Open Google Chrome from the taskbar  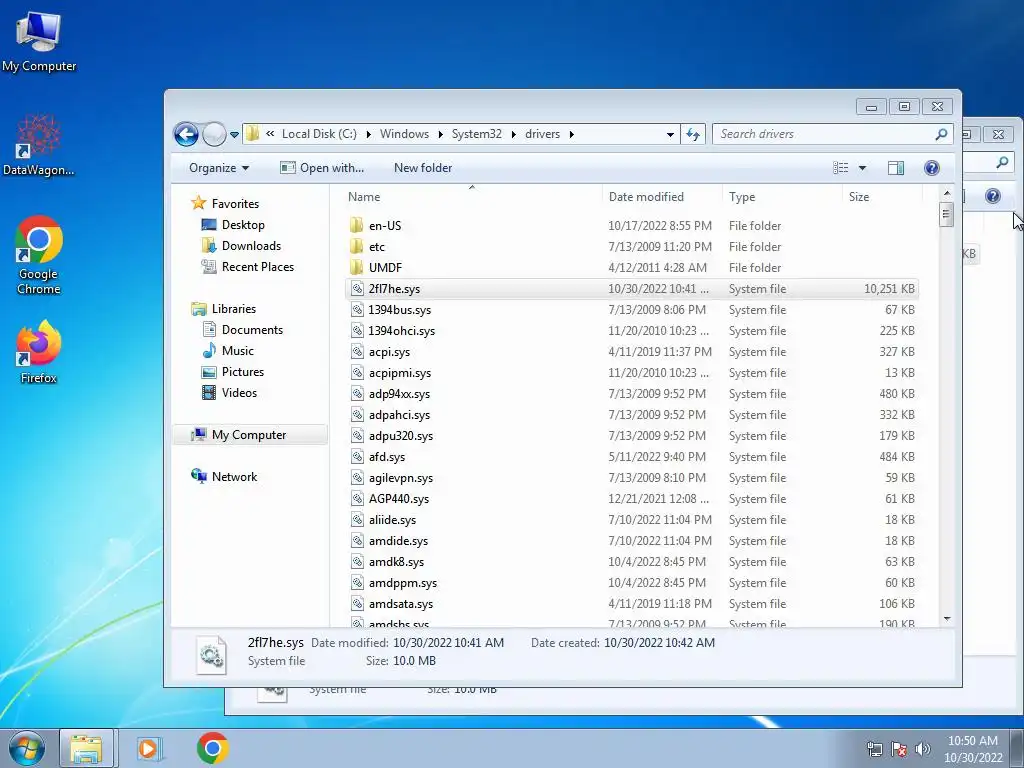212,748
